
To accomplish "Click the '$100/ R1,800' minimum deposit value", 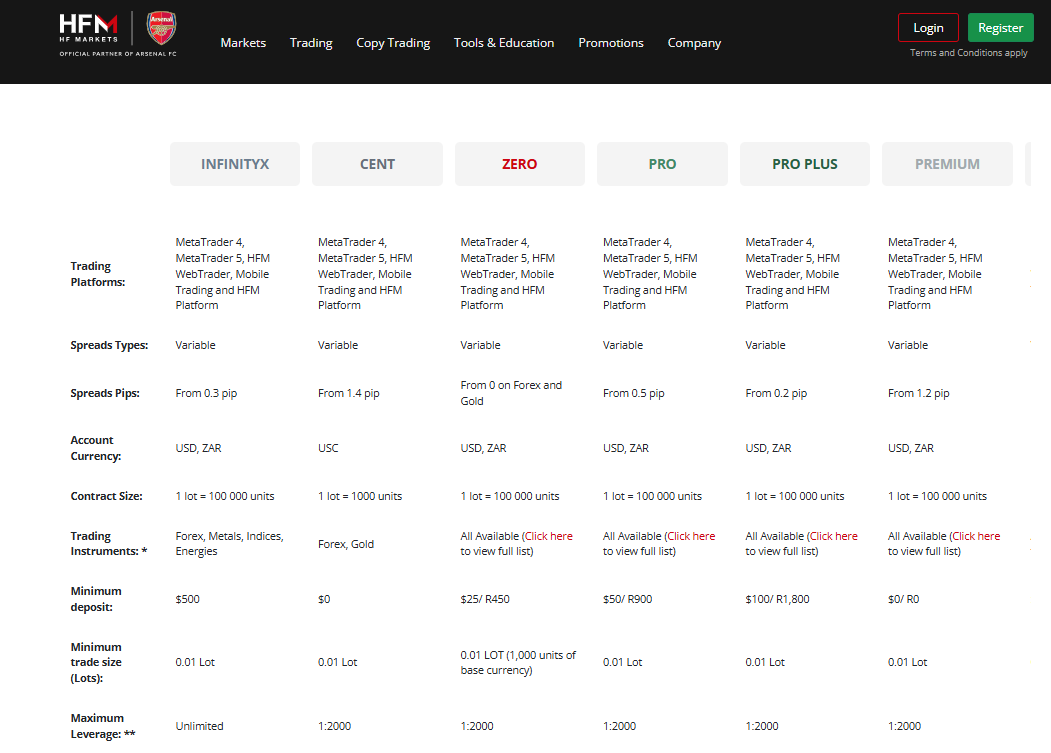I will pyautogui.click(x=778, y=599).
